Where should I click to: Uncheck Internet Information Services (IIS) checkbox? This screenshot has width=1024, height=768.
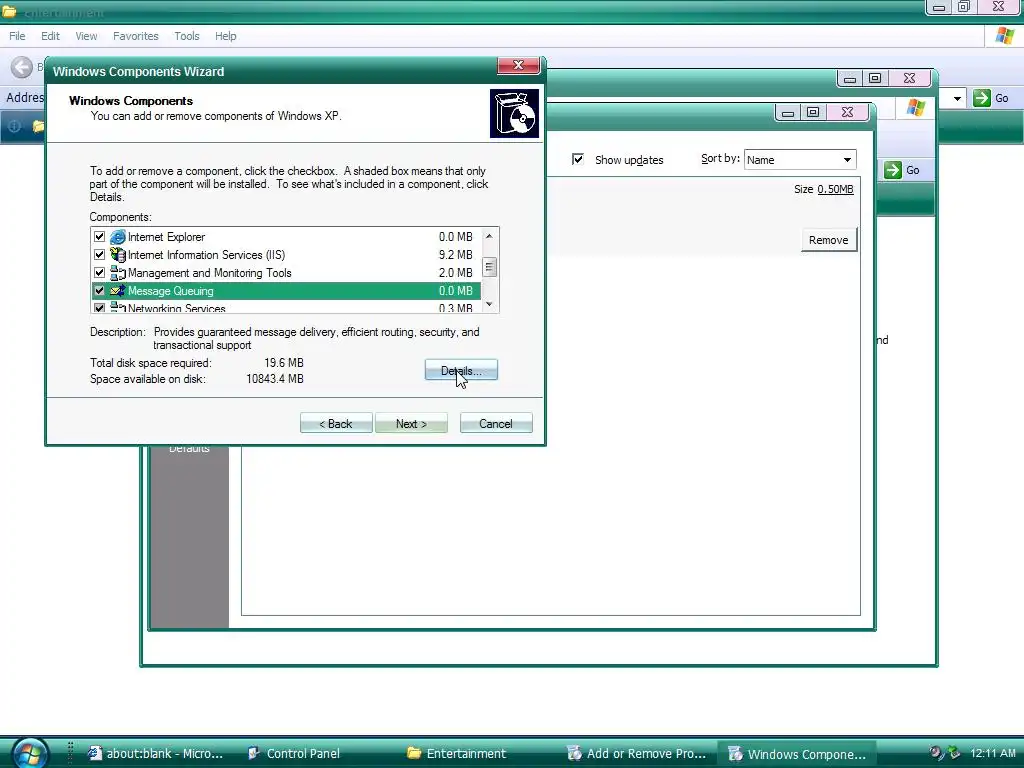tap(99, 255)
